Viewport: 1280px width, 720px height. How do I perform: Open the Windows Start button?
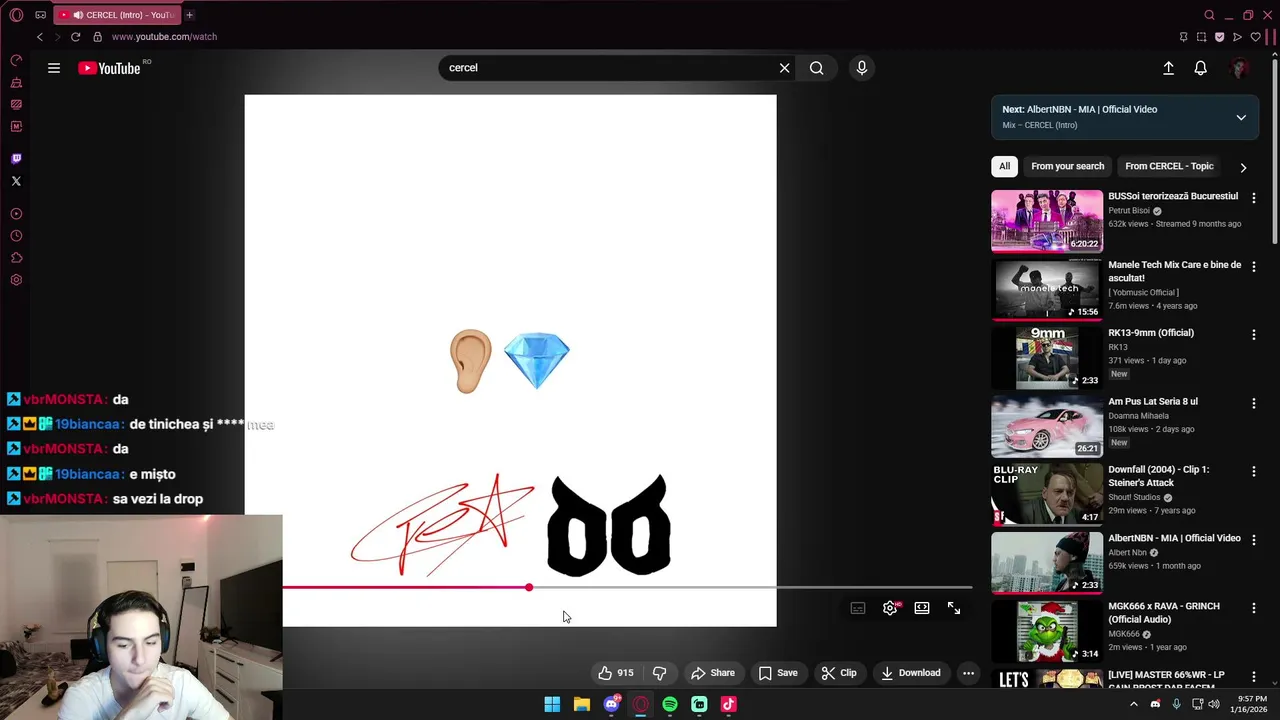pos(552,704)
